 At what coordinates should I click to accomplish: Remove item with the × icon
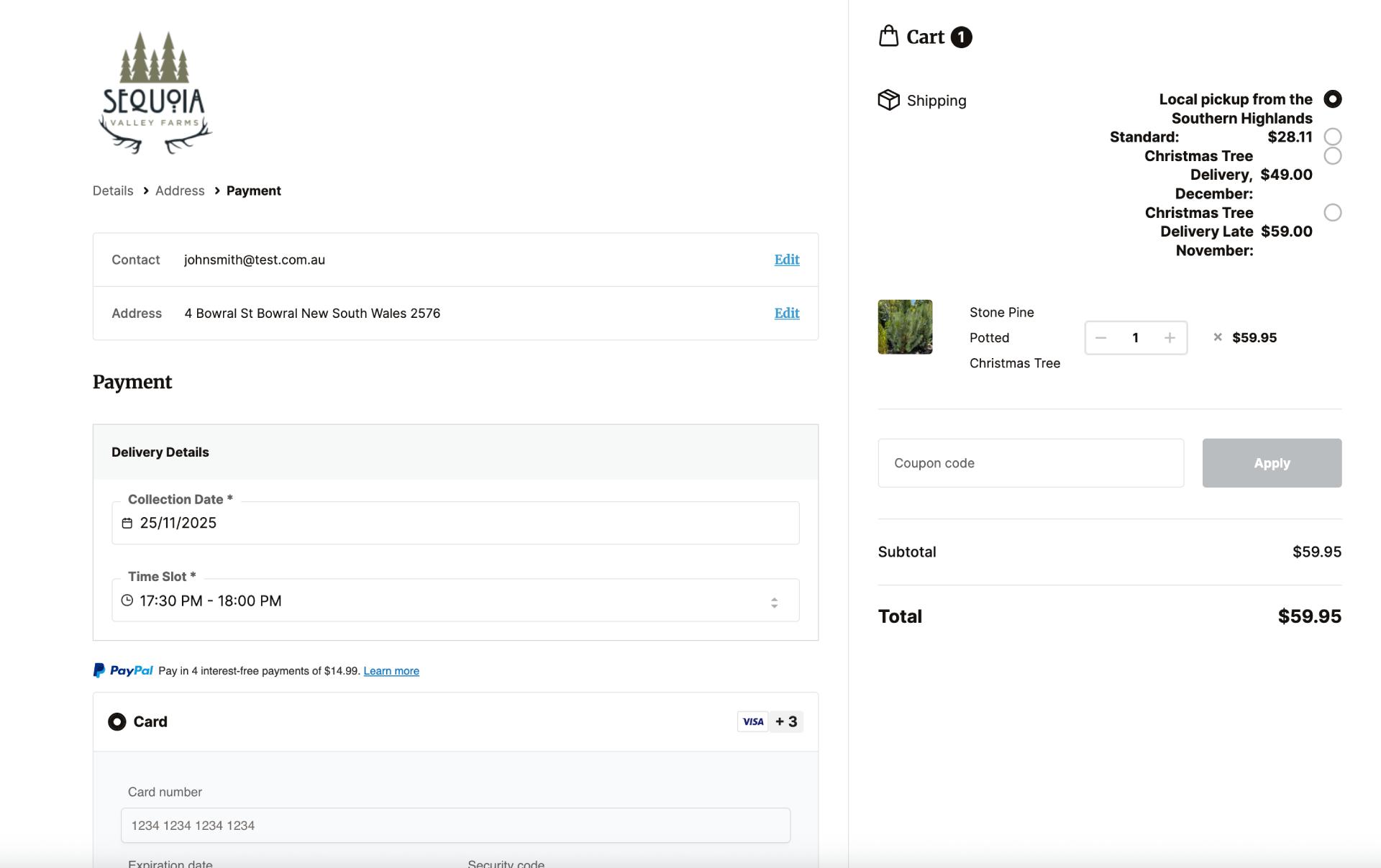coord(1217,337)
